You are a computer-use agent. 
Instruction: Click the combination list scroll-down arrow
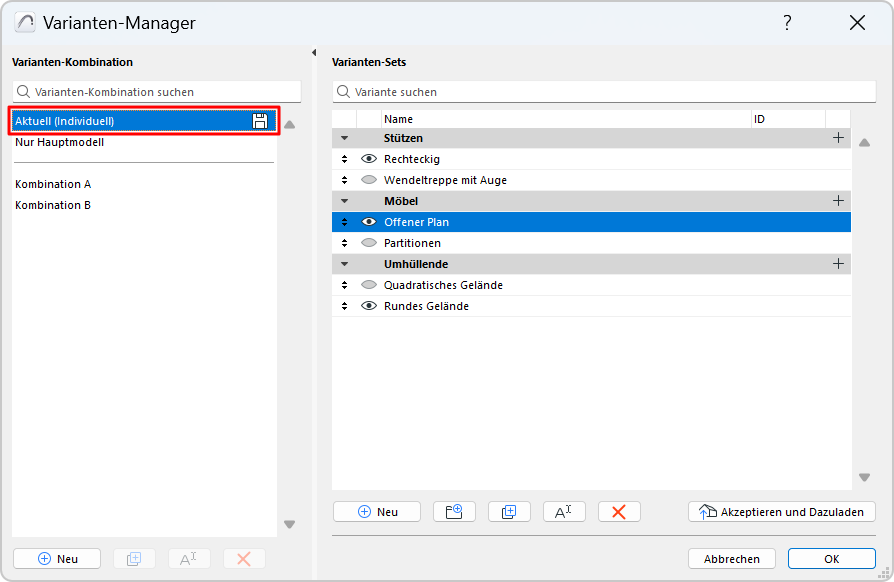coord(290,524)
